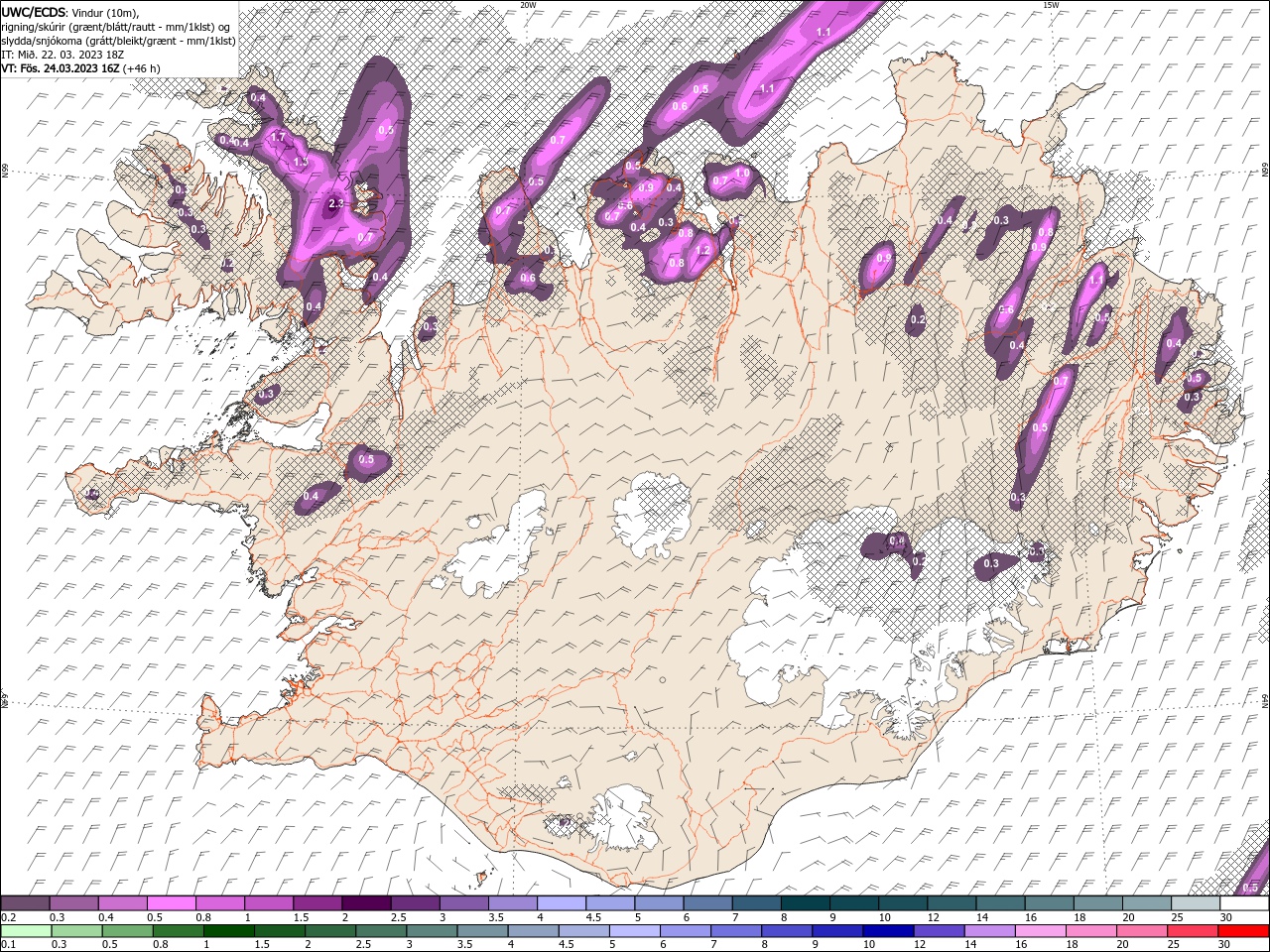Click the 1.2 value label on the map

[x=703, y=250]
